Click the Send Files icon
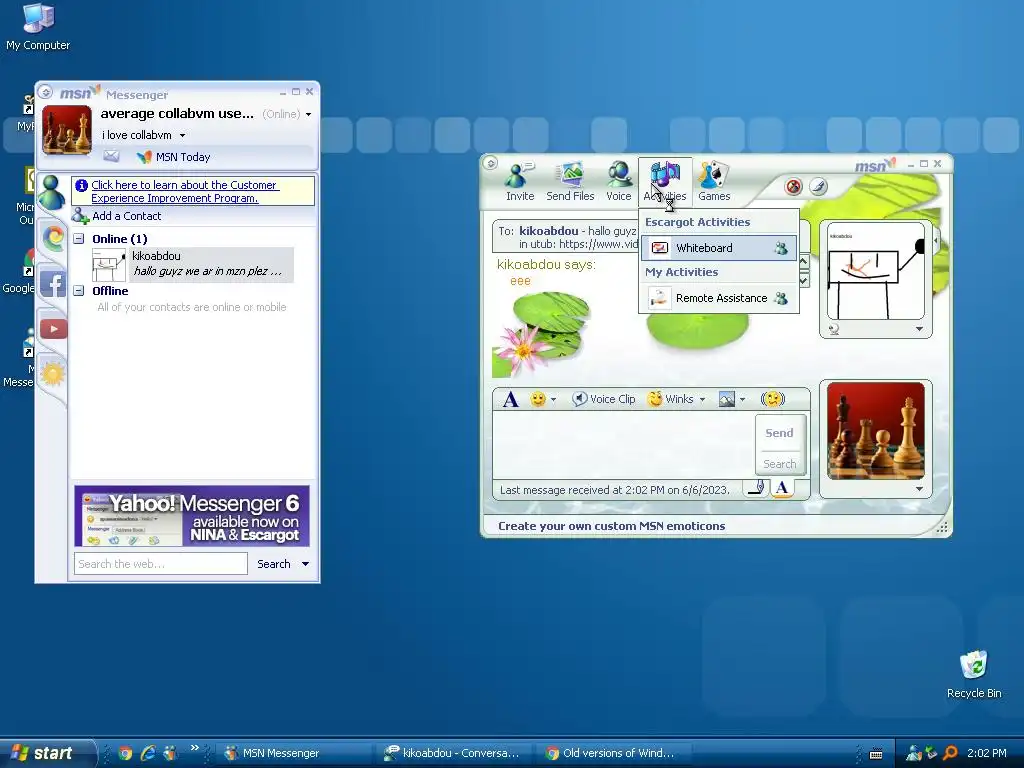1024x768 pixels. 570,182
